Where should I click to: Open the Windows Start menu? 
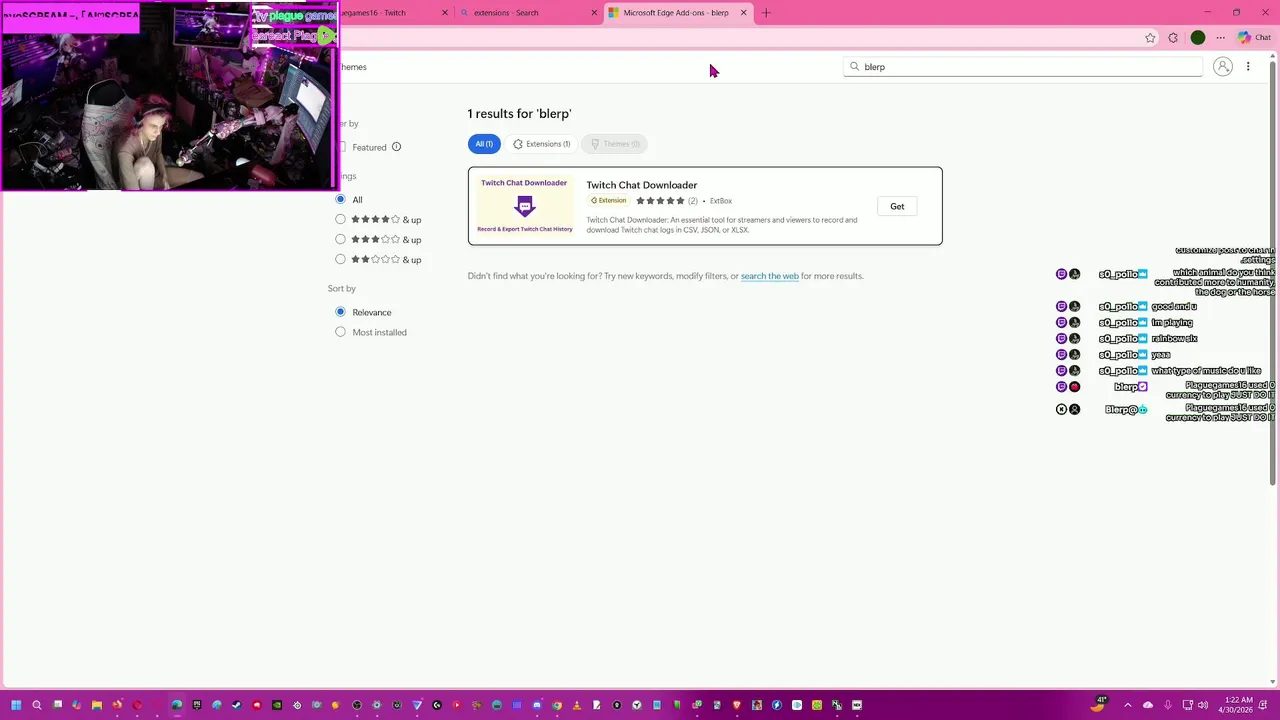(x=16, y=705)
